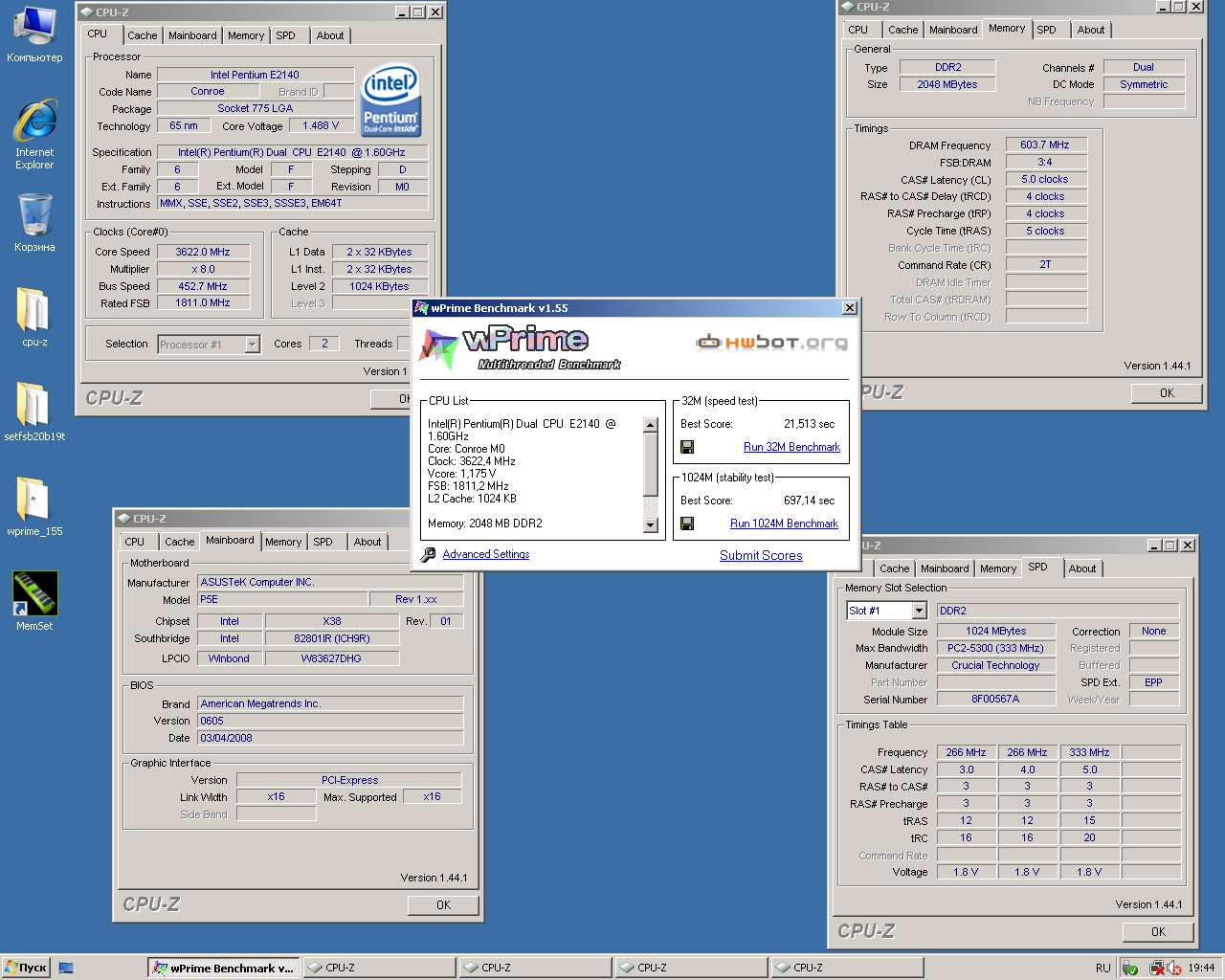Click the Core Voltage value 1.488 V
The image size is (1225, 980).
[321, 125]
